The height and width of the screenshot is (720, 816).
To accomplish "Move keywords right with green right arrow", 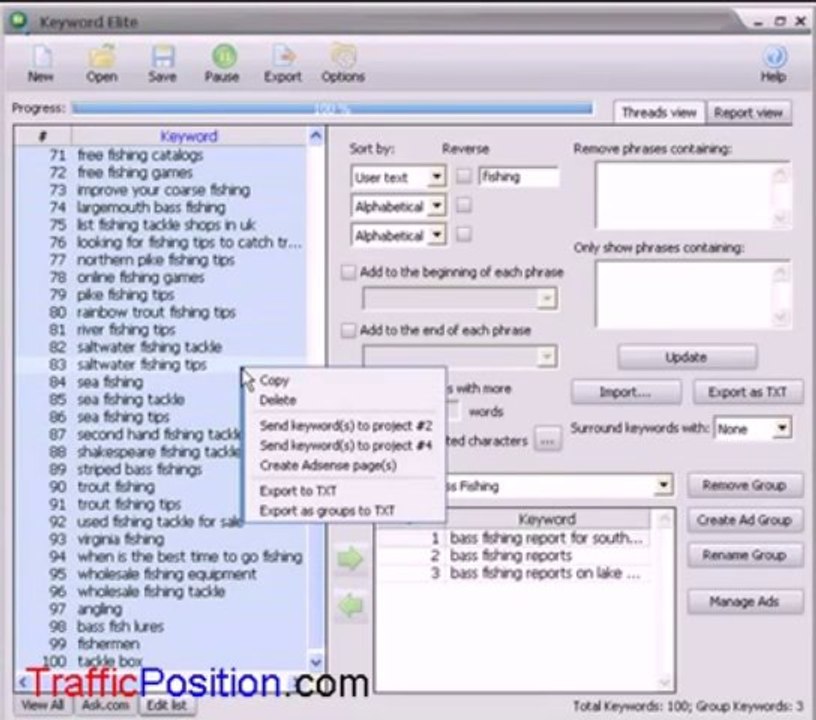I will click(351, 559).
